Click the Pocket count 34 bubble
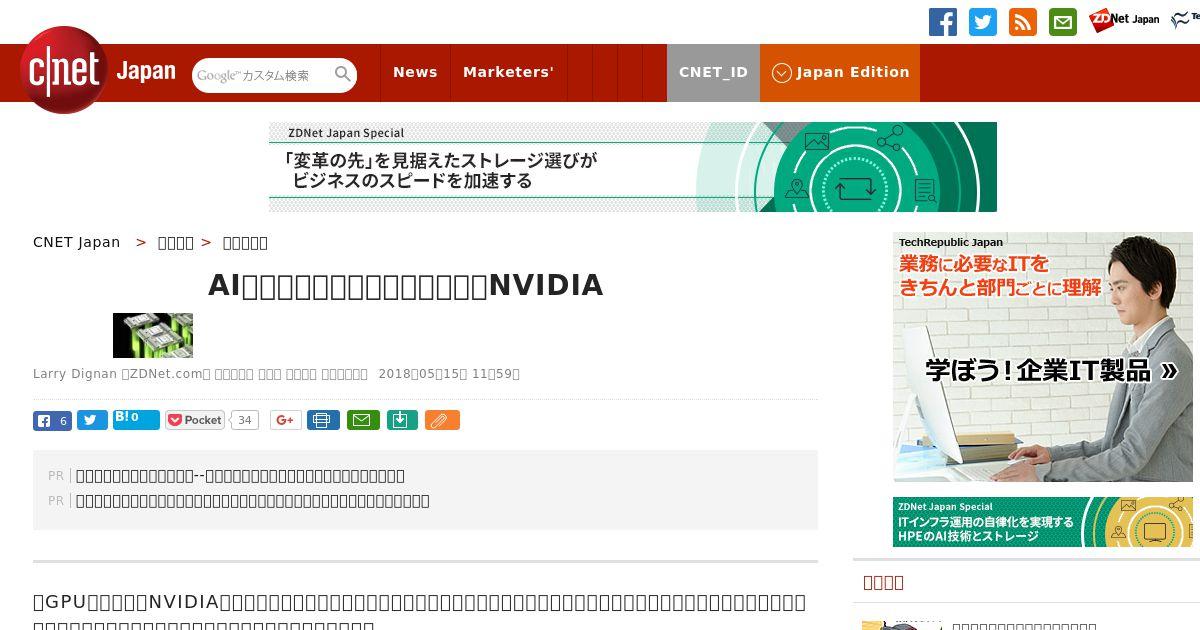The image size is (1200, 630). [245, 420]
